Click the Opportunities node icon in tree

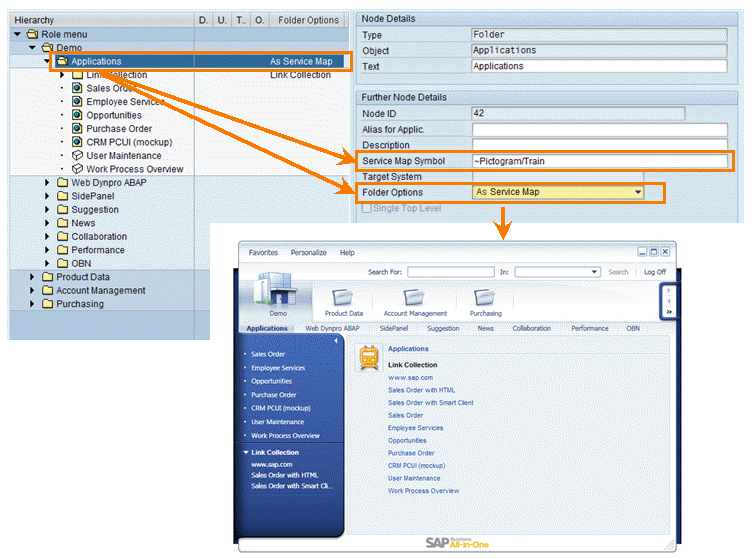(x=77, y=115)
